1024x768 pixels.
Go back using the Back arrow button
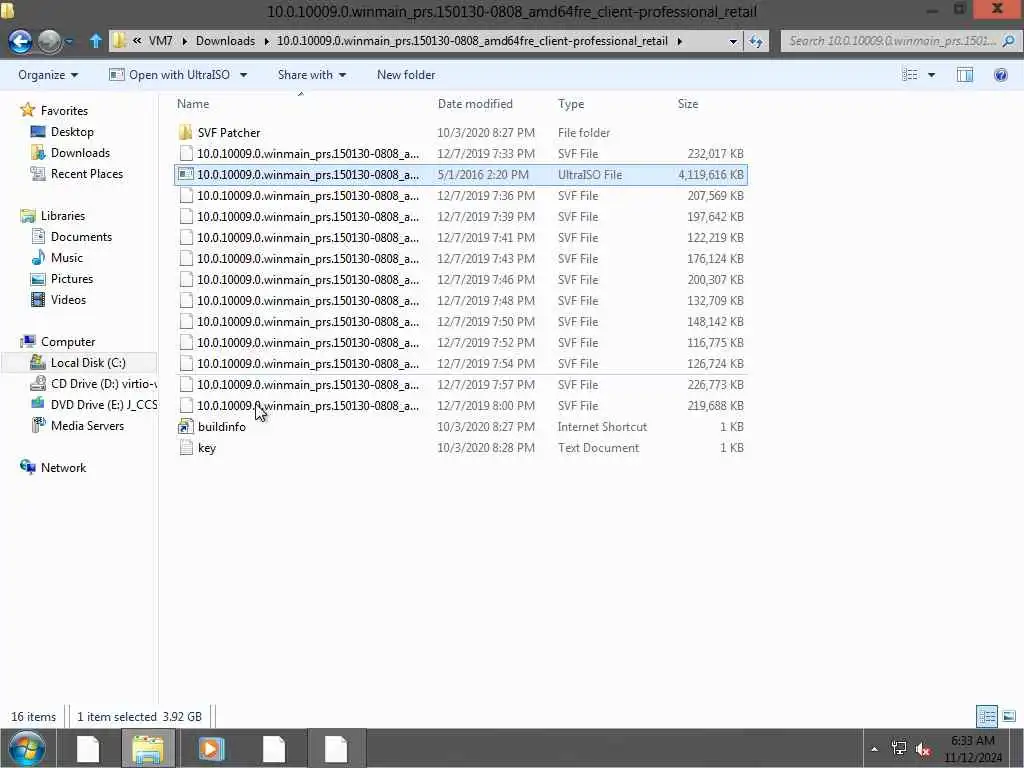coord(20,41)
